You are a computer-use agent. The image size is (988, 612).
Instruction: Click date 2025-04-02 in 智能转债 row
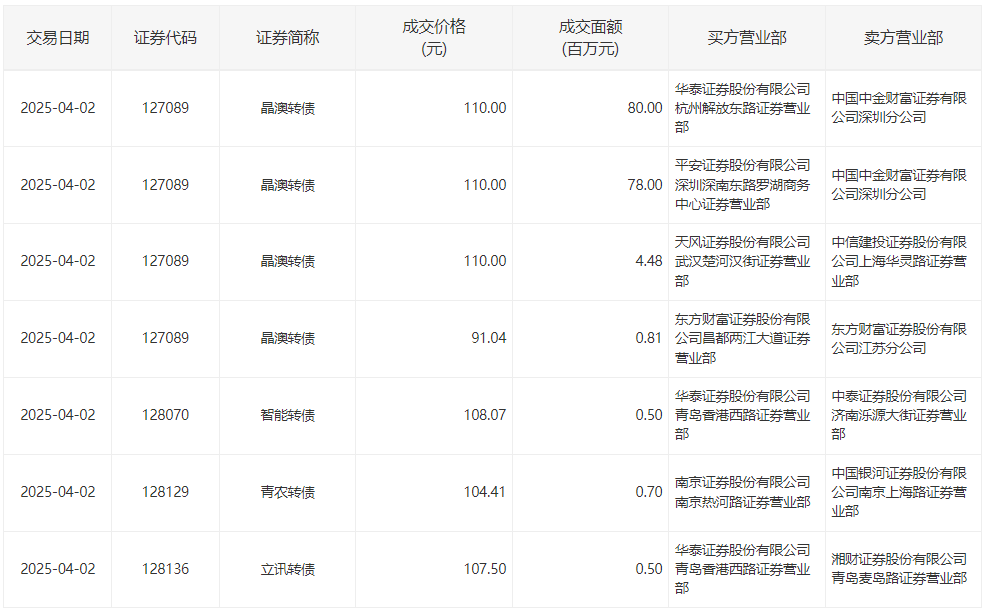coord(58,415)
